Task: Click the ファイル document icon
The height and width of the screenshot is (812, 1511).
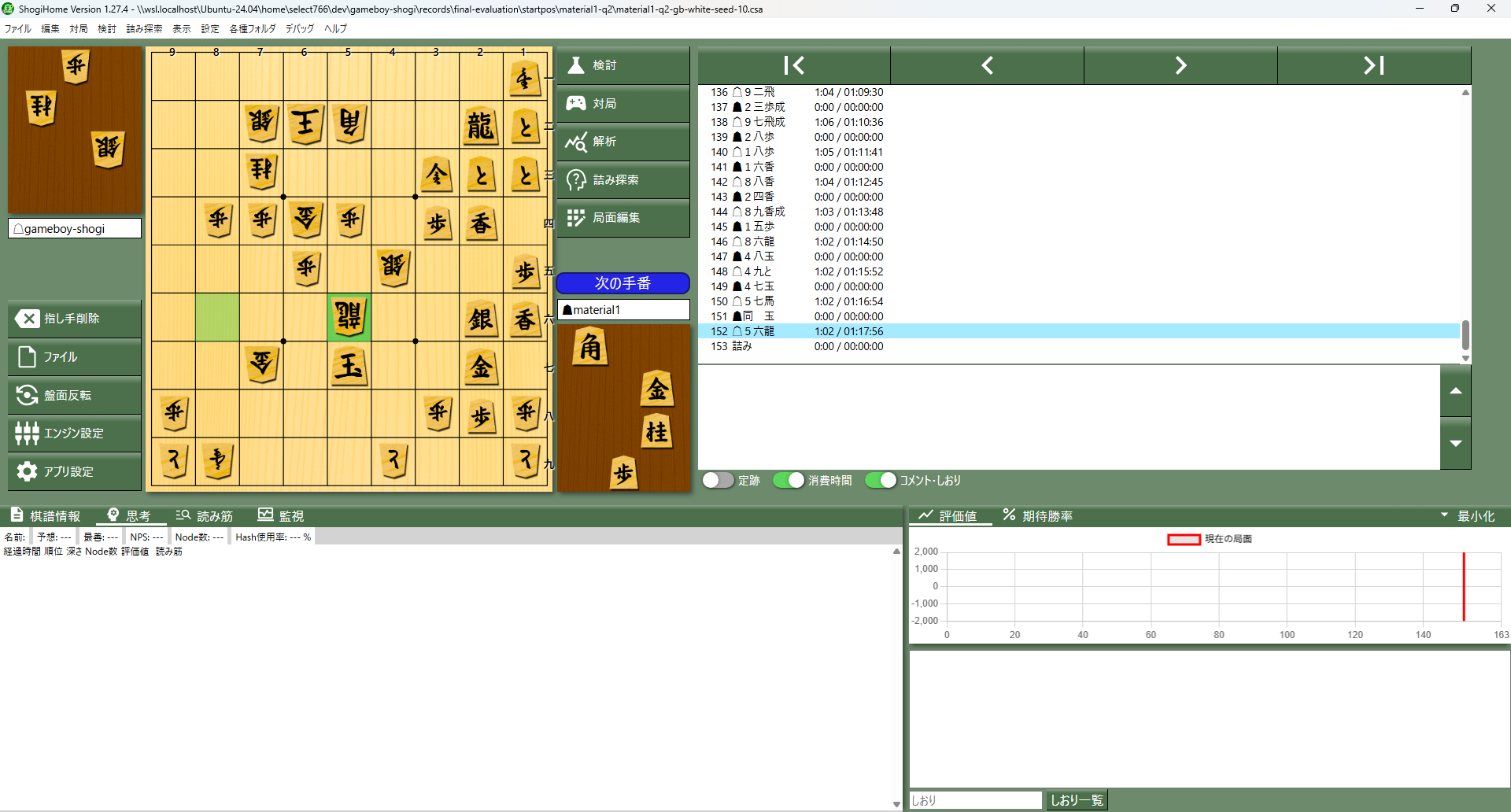Action: 27,356
